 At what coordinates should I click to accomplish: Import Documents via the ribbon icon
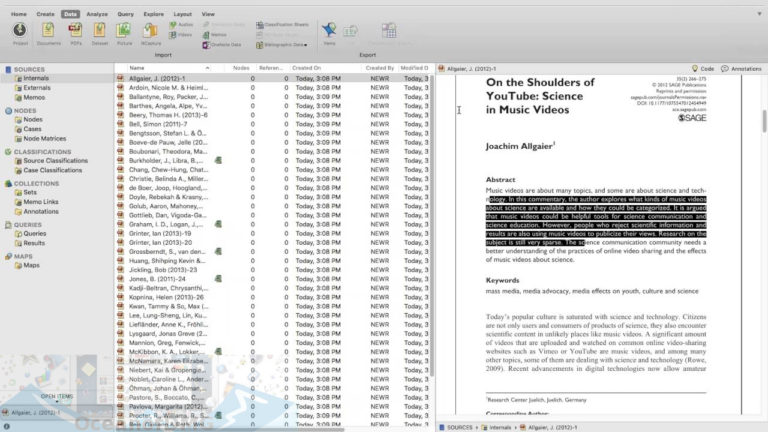[48, 33]
